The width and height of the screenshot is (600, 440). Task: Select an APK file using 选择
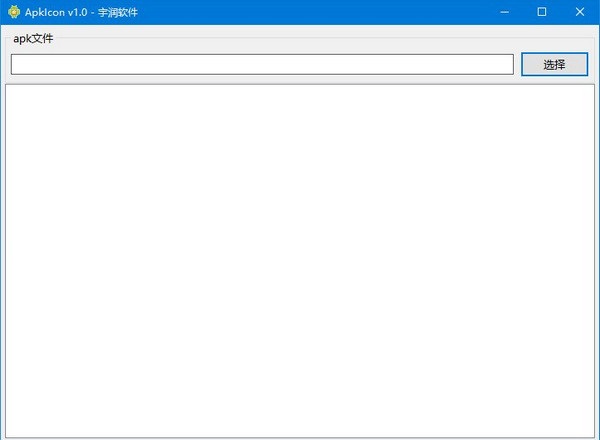pyautogui.click(x=554, y=64)
